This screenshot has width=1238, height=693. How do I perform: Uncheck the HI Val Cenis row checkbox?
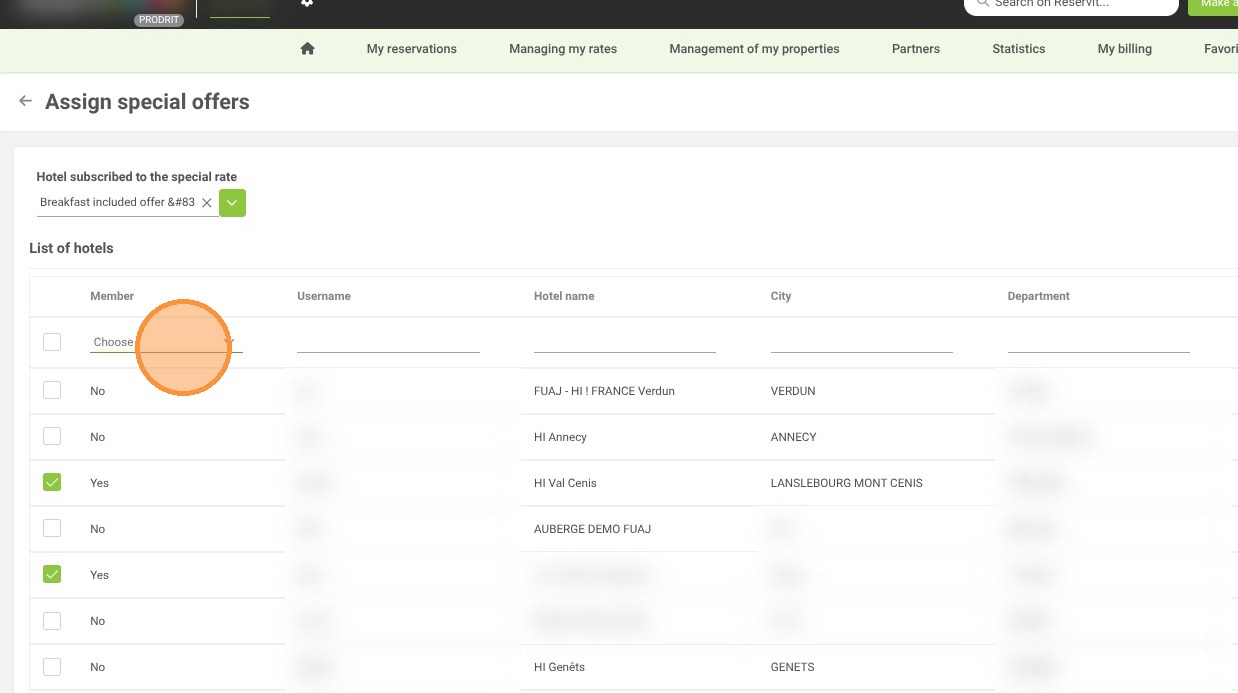52,482
